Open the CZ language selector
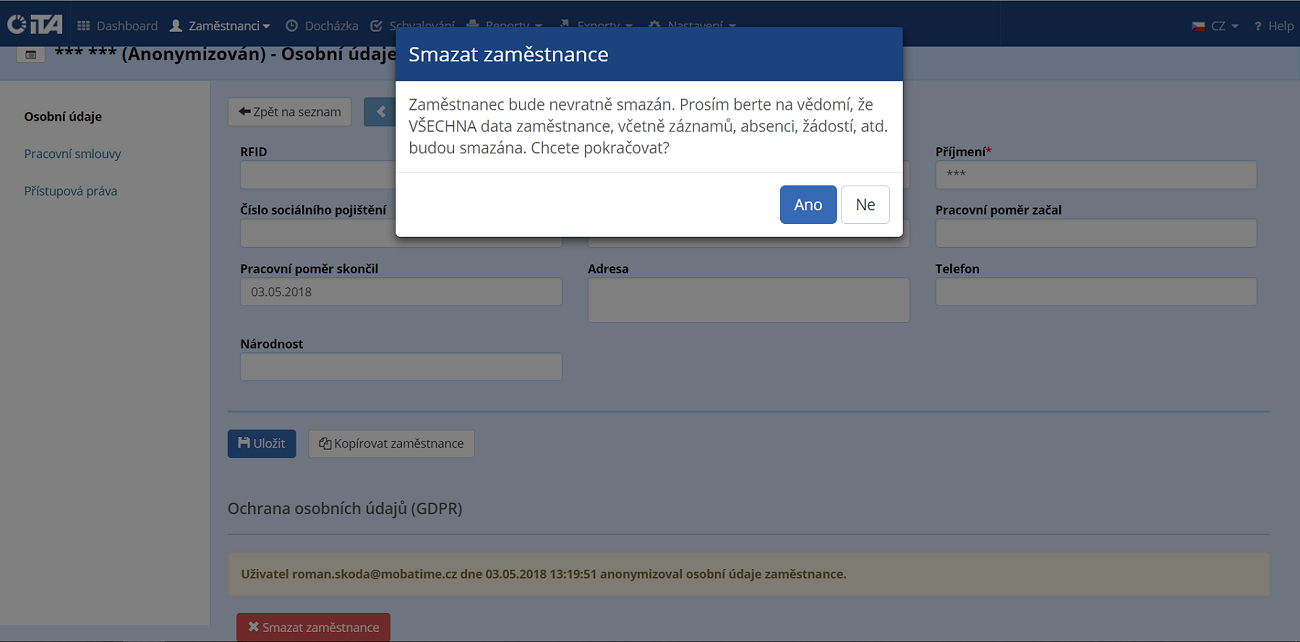The width and height of the screenshot is (1300, 642). (1215, 26)
